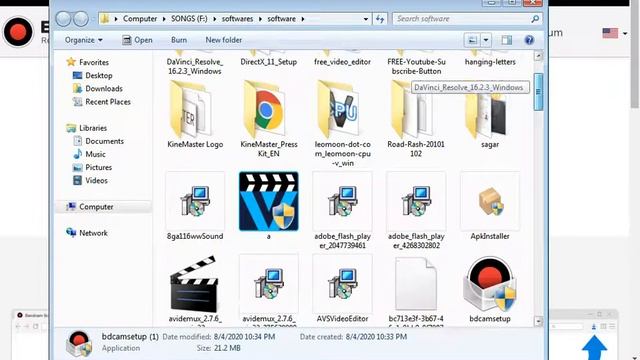Open the Explorer help icon
The width and height of the screenshot is (640, 360).
(x=529, y=40)
